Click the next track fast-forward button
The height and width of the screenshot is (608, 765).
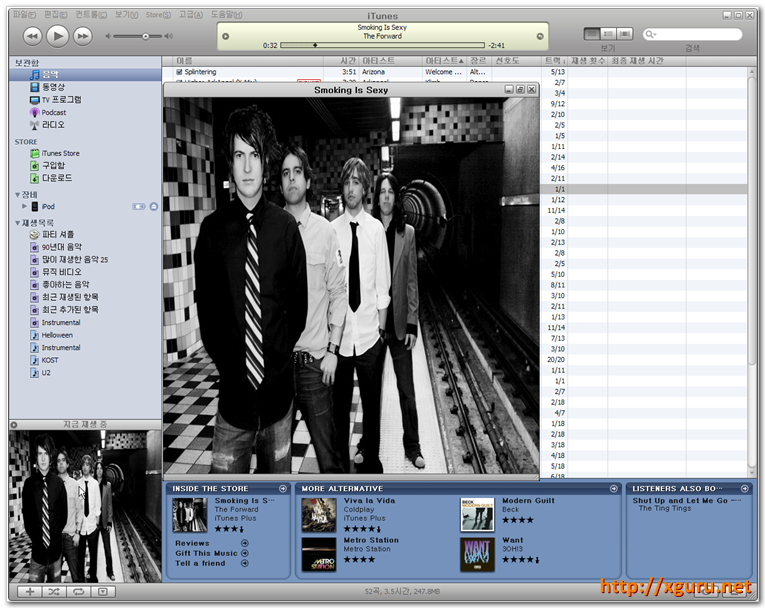click(x=83, y=36)
